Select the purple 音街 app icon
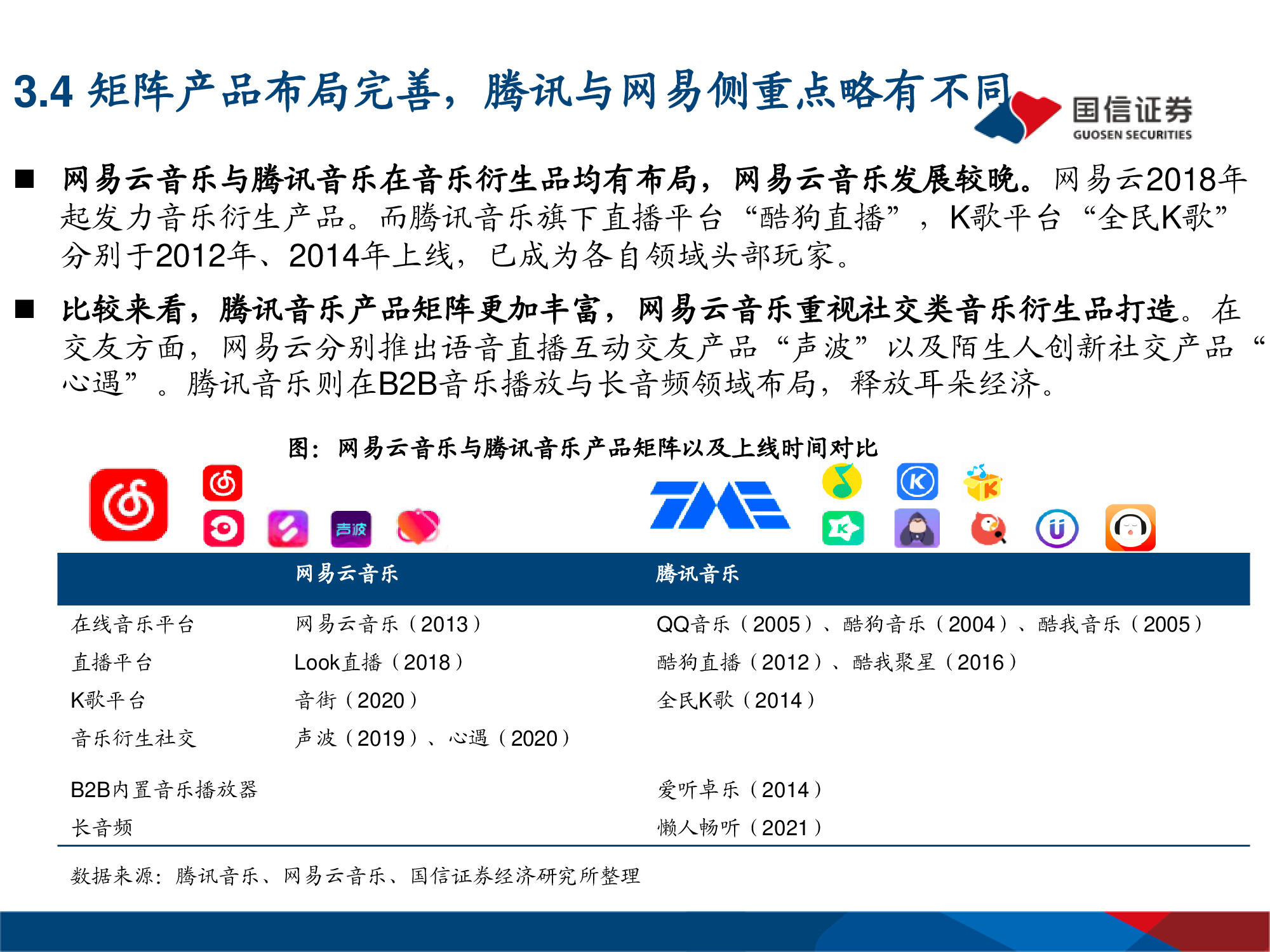 pyautogui.click(x=288, y=527)
